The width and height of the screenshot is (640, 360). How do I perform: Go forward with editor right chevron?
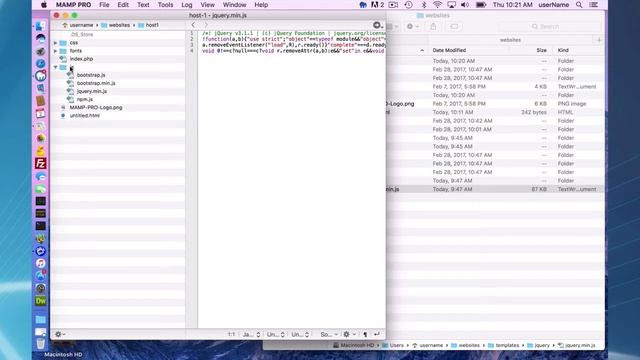point(205,25)
